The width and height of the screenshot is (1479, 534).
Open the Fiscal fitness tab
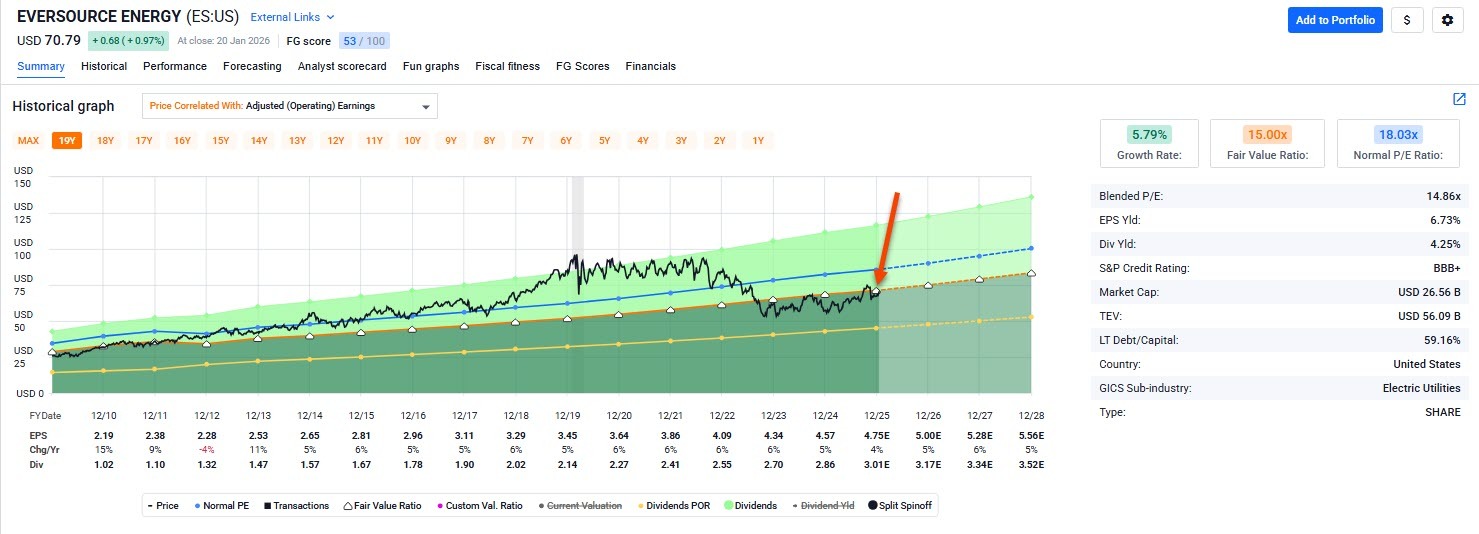508,66
